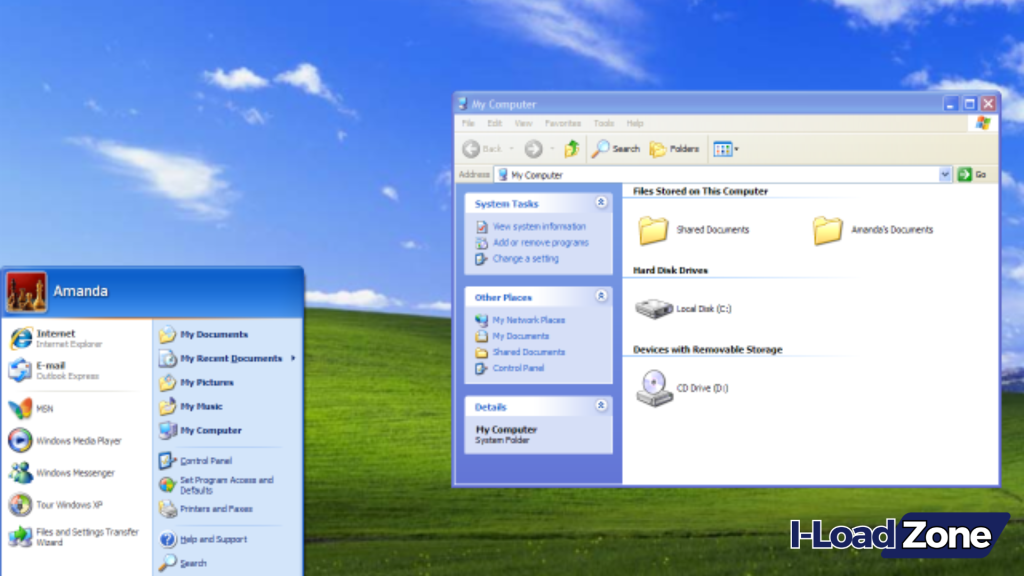Open the Tools menu

pyautogui.click(x=603, y=123)
